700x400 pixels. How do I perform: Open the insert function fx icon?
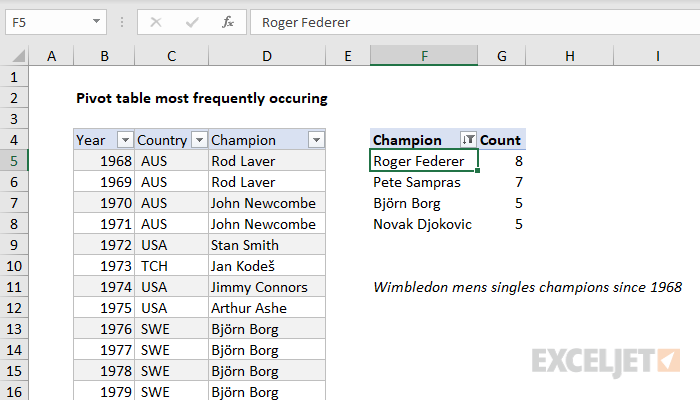pos(228,22)
